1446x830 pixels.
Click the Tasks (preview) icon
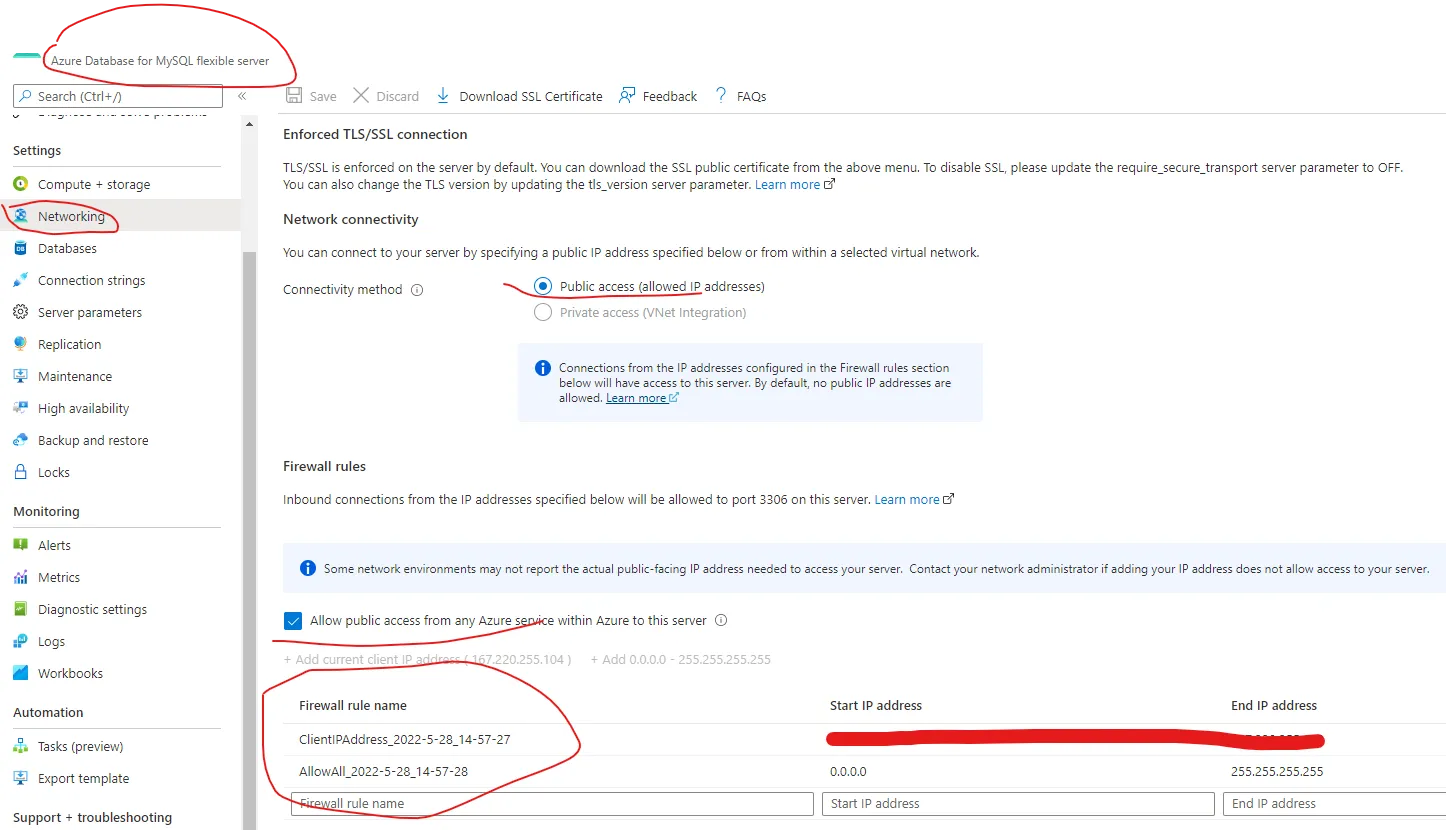20,746
